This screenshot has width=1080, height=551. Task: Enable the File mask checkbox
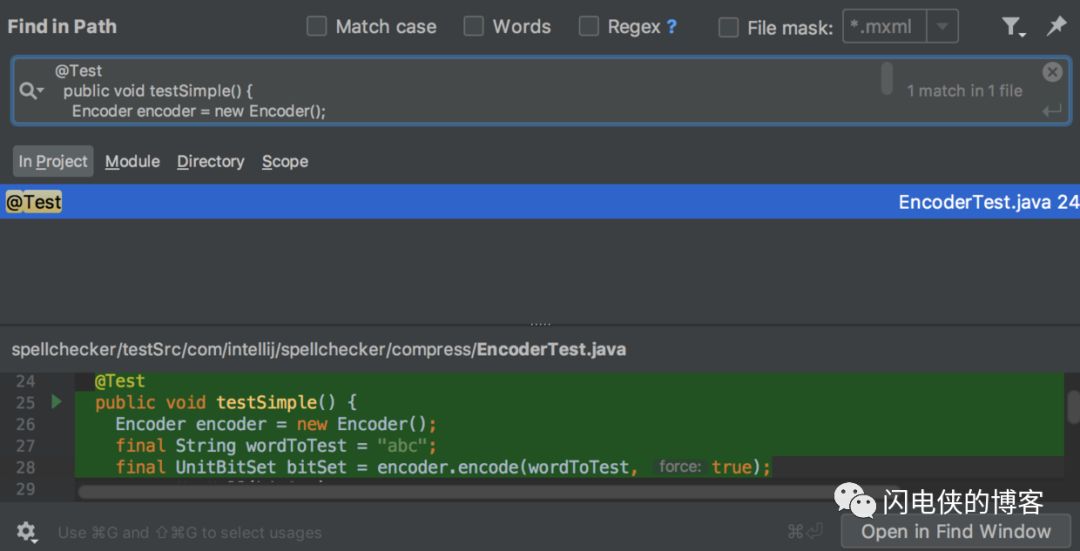(728, 28)
